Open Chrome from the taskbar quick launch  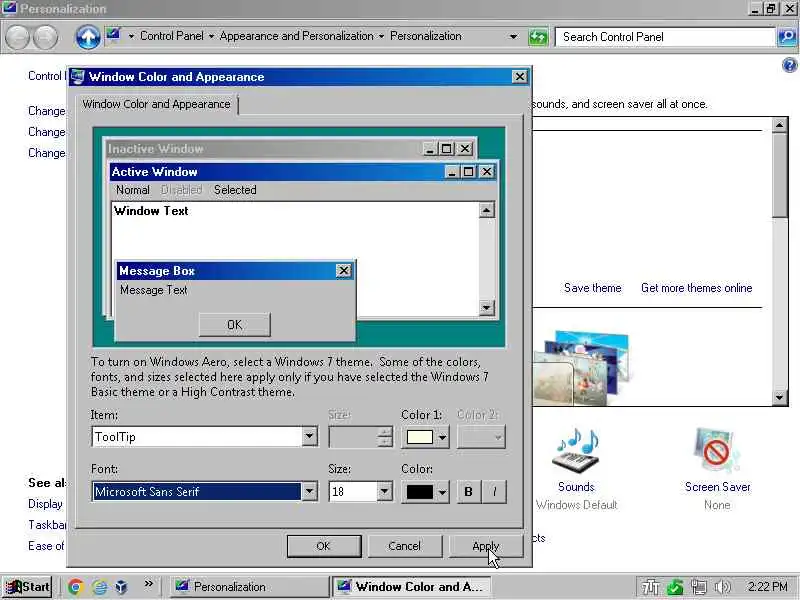pyautogui.click(x=76, y=587)
